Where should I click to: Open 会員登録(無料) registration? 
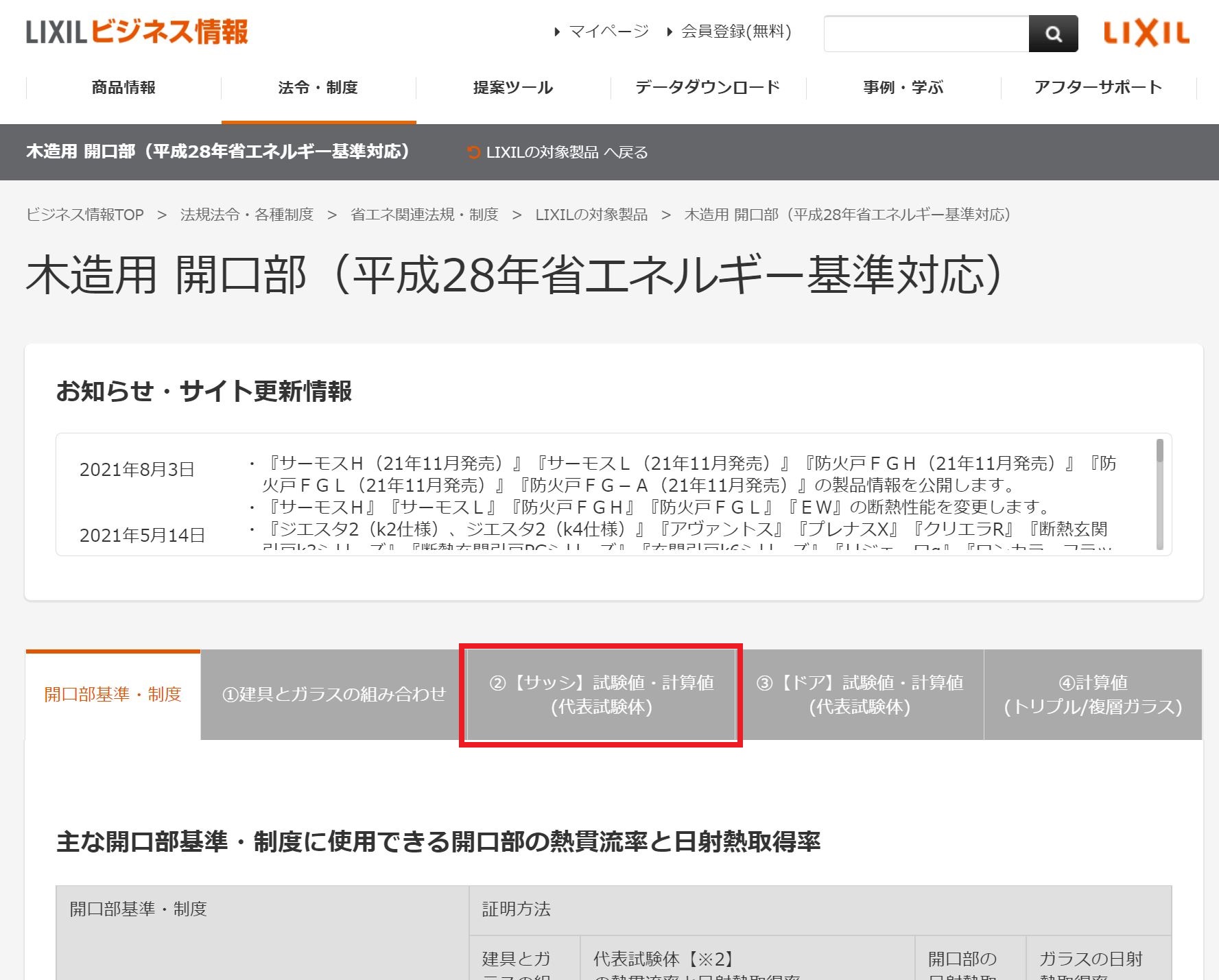point(733,32)
